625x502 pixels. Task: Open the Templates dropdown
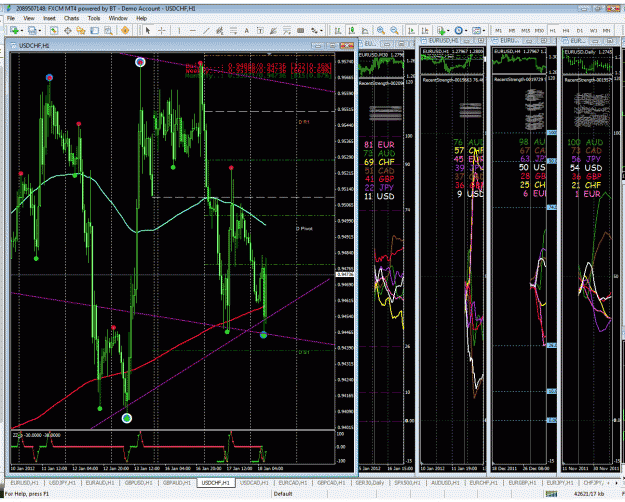coord(478,30)
